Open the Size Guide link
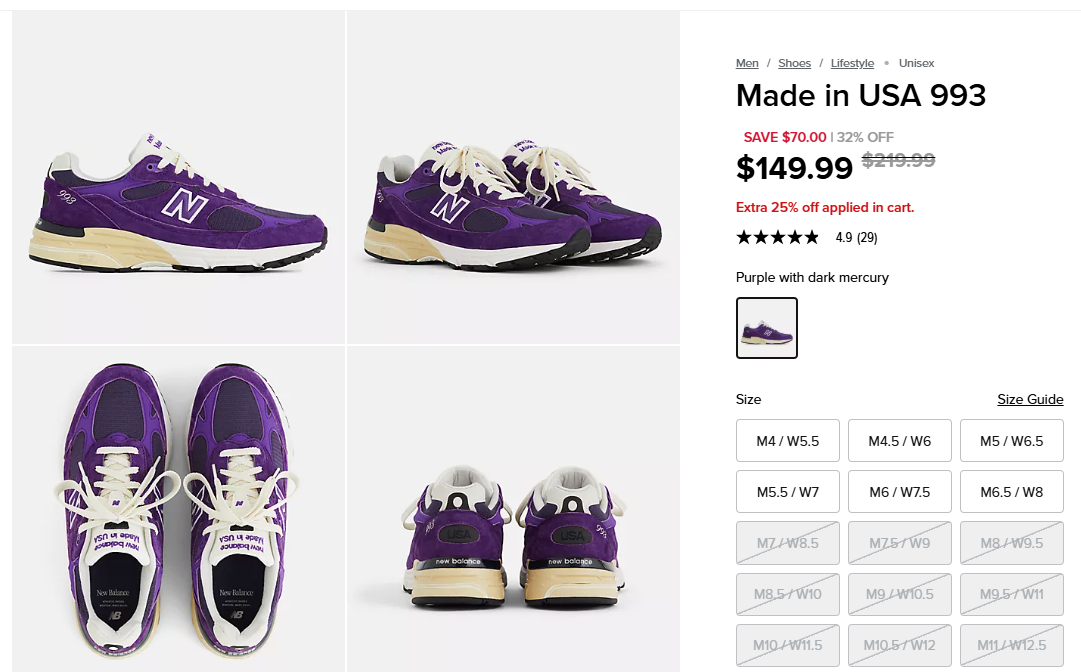This screenshot has width=1081, height=672. 1030,399
